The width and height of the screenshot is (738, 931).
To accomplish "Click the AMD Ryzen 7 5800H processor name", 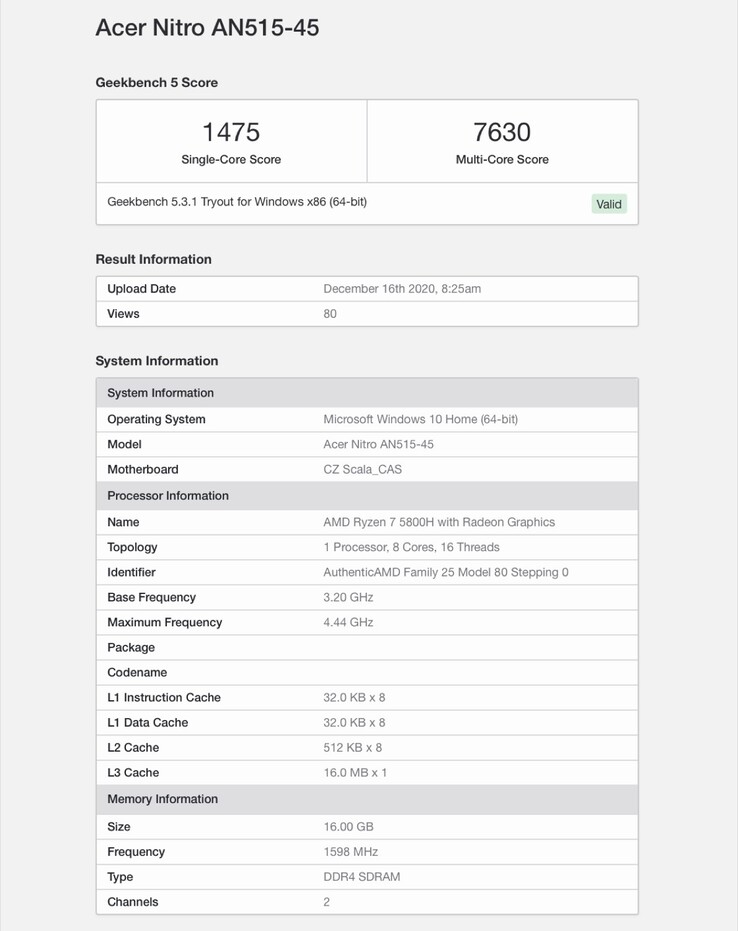I will tap(439, 522).
